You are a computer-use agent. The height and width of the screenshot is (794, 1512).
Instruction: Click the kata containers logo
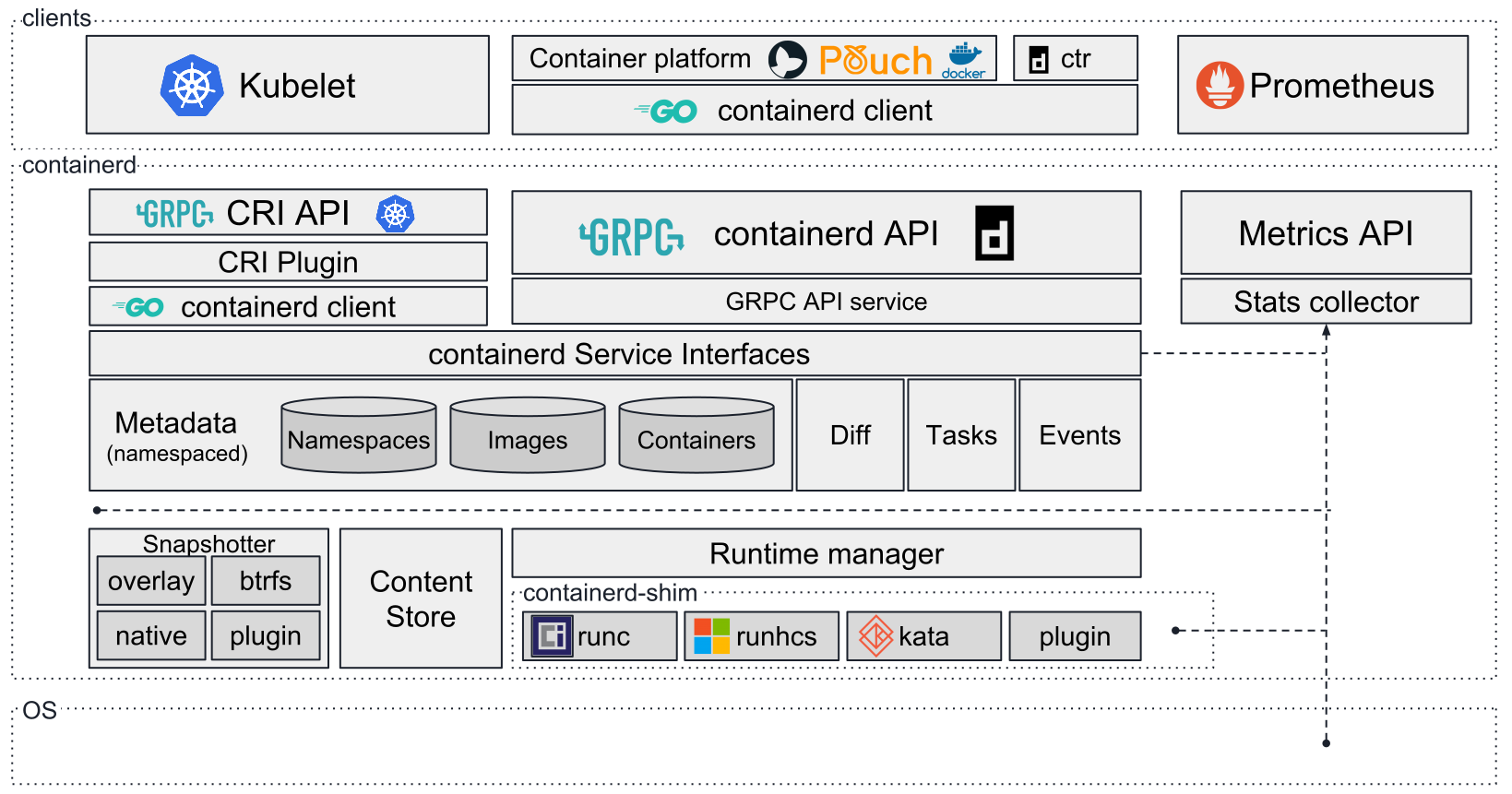click(x=875, y=636)
